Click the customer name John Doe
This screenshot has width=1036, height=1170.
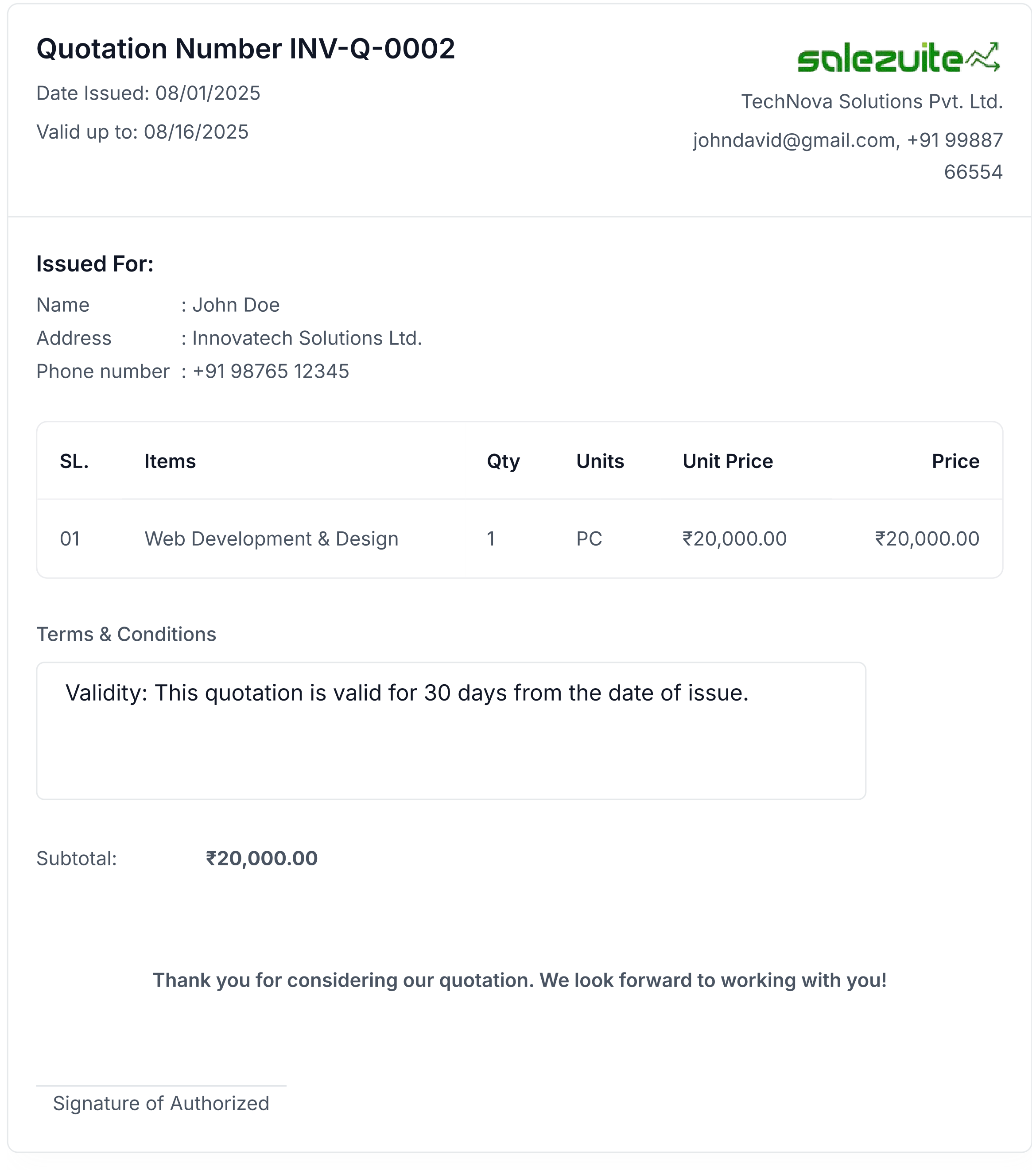coord(236,305)
